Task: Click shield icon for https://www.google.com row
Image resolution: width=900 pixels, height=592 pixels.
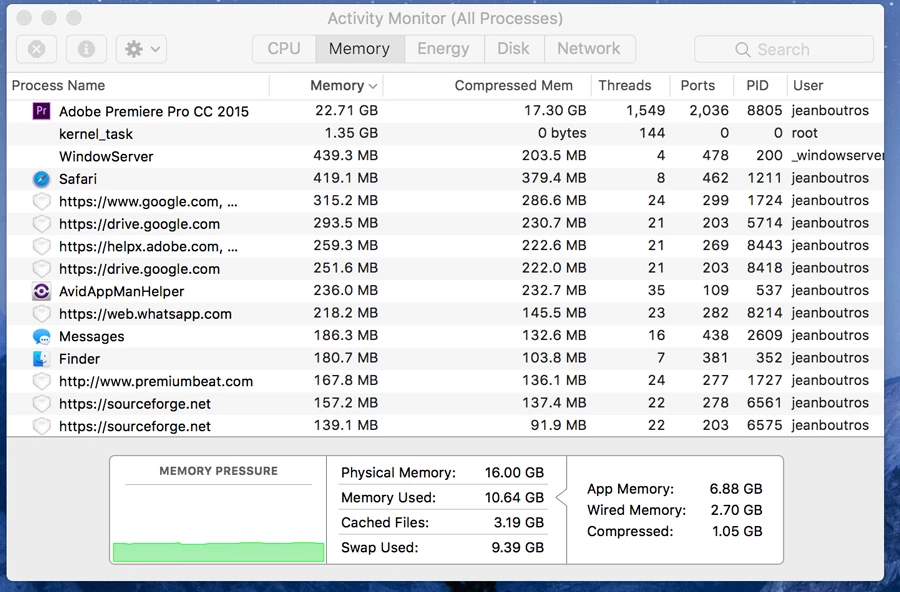Action: 41,202
